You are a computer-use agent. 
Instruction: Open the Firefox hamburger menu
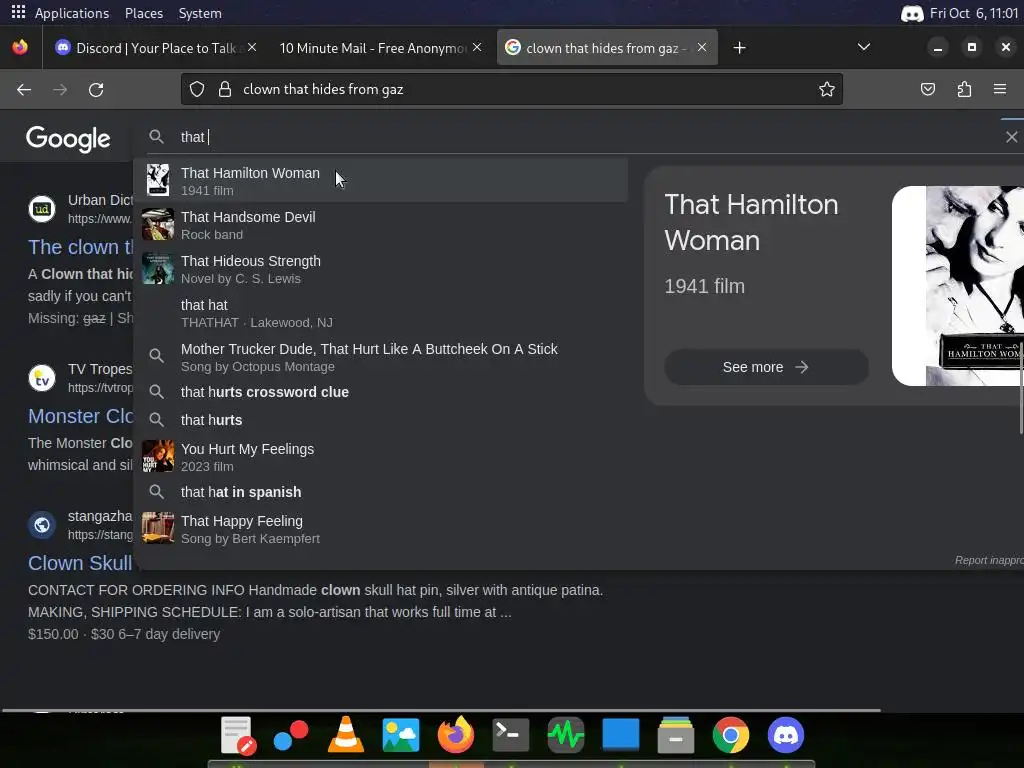(x=999, y=89)
